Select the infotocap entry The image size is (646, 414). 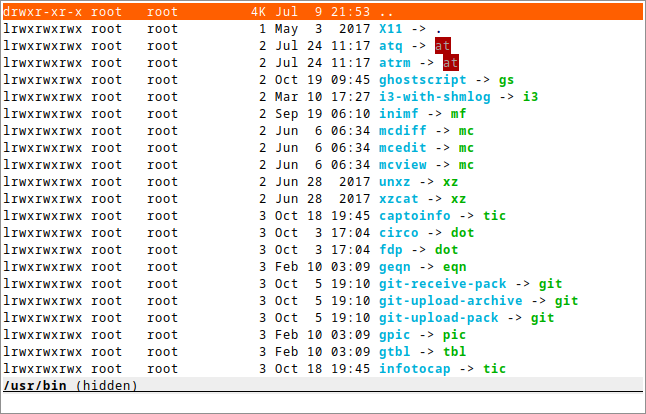(416, 369)
